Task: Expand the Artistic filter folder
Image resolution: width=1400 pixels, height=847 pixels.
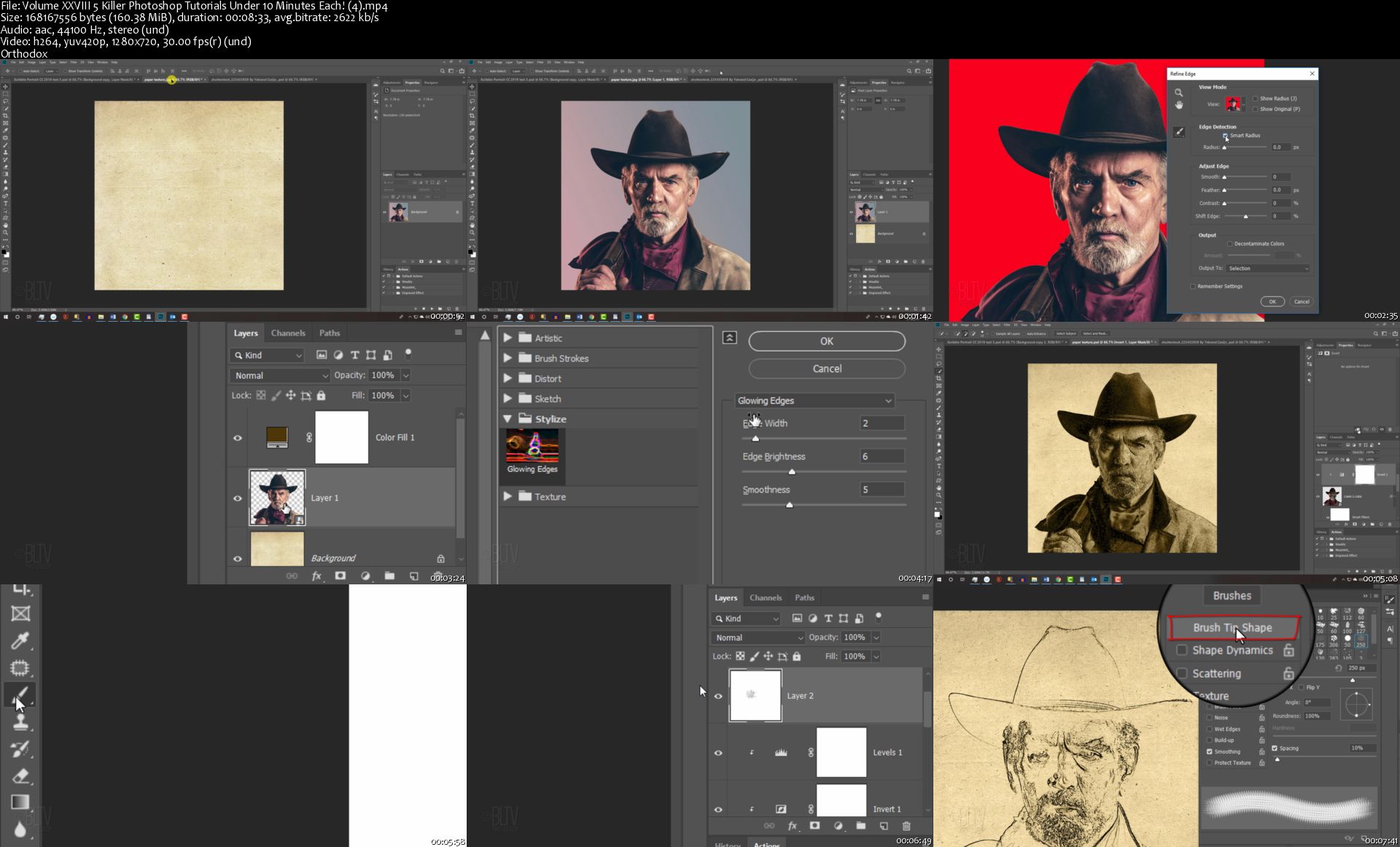Action: (x=507, y=338)
